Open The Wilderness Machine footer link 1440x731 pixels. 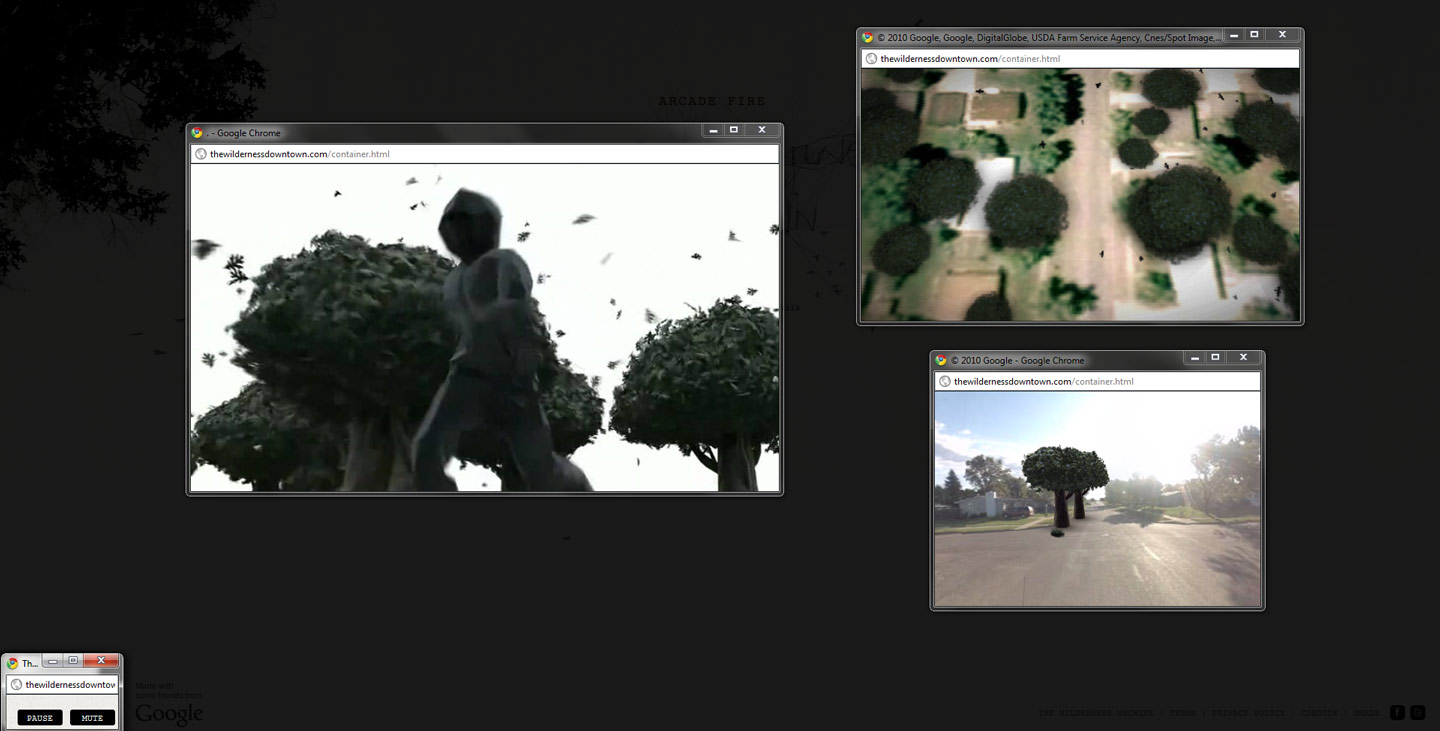click(1096, 713)
